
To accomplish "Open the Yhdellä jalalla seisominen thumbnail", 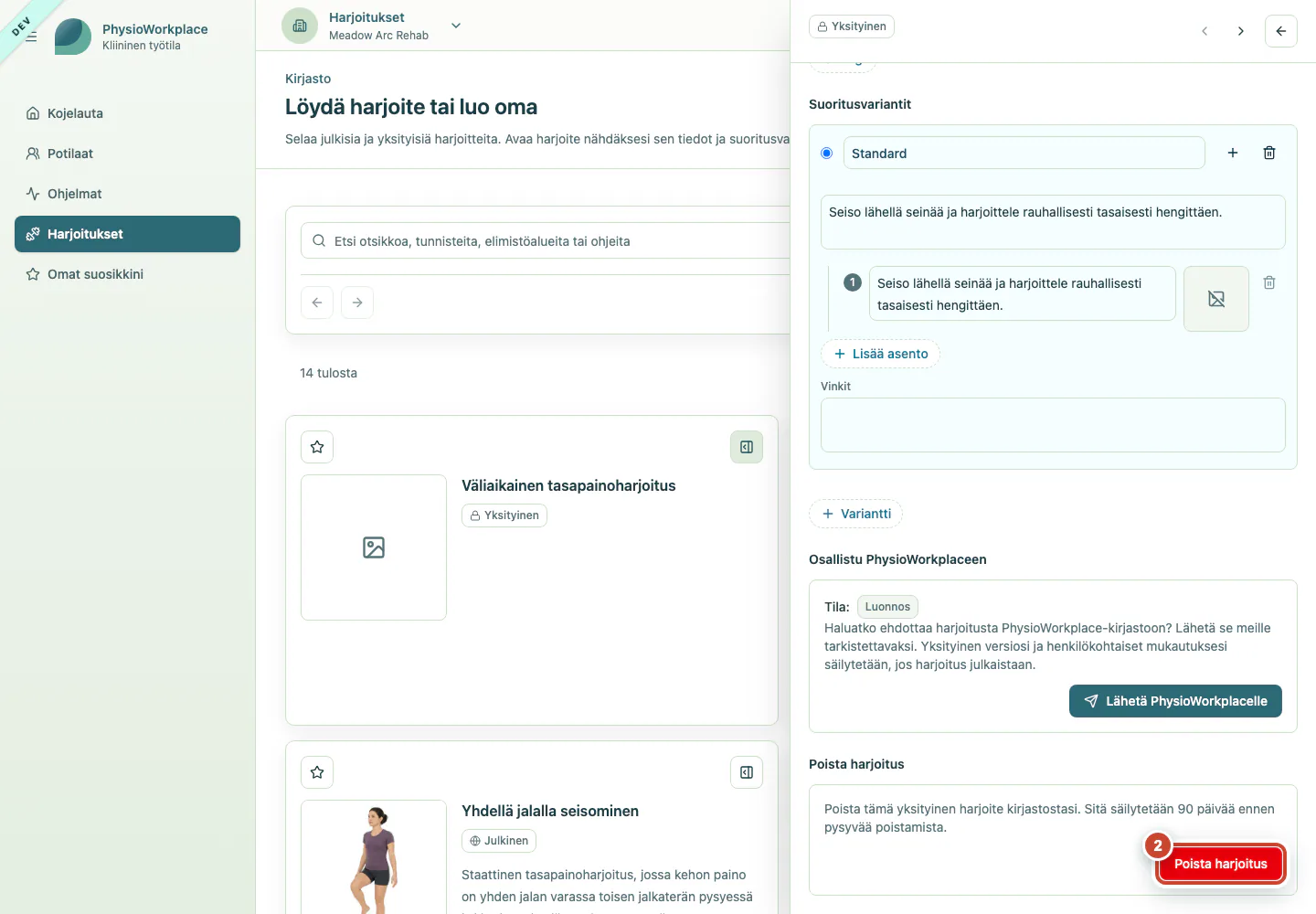I will click(x=374, y=857).
